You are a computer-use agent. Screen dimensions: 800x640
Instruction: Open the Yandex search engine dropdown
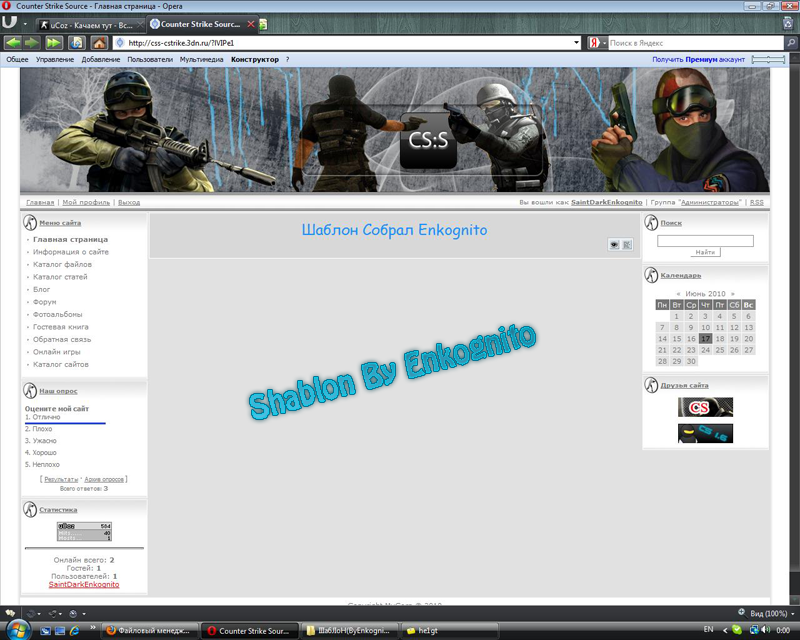click(x=605, y=43)
